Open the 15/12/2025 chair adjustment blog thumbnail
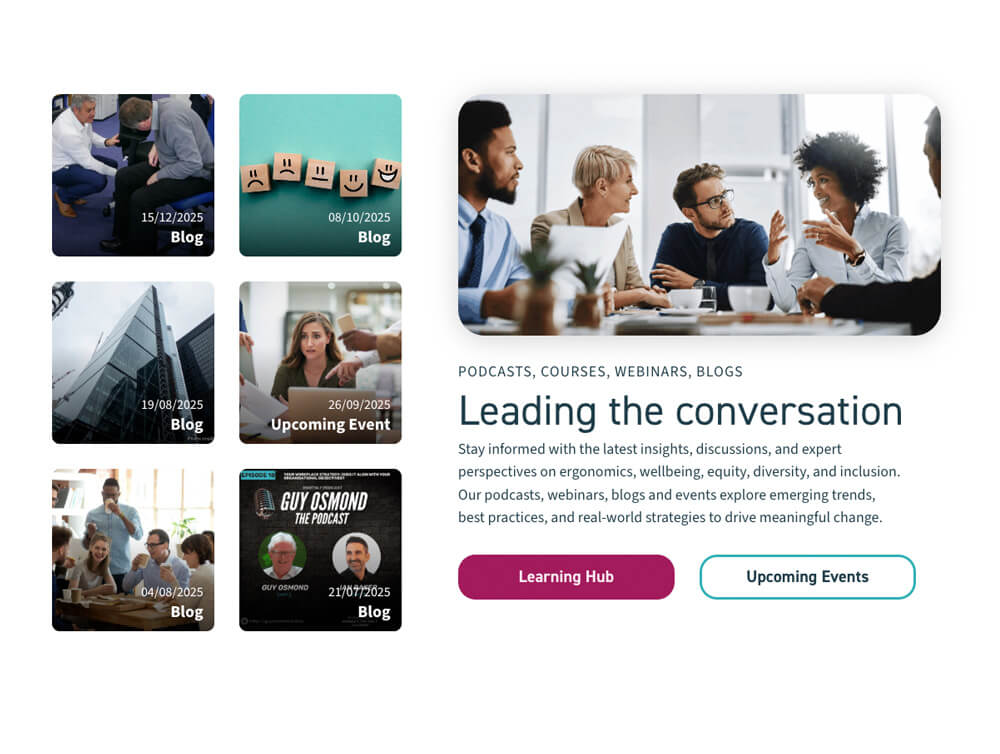Screen dimensions: 1000x754 pyautogui.click(x=133, y=175)
